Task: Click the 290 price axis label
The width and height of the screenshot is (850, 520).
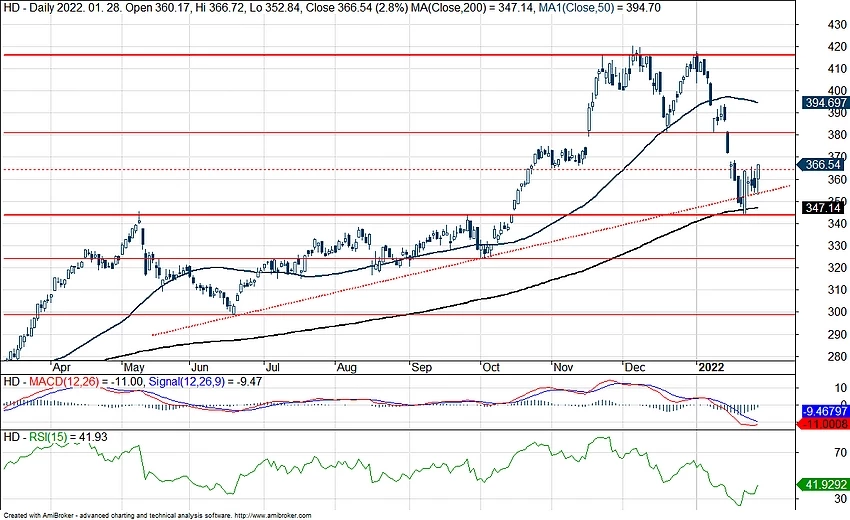Action: [837, 335]
